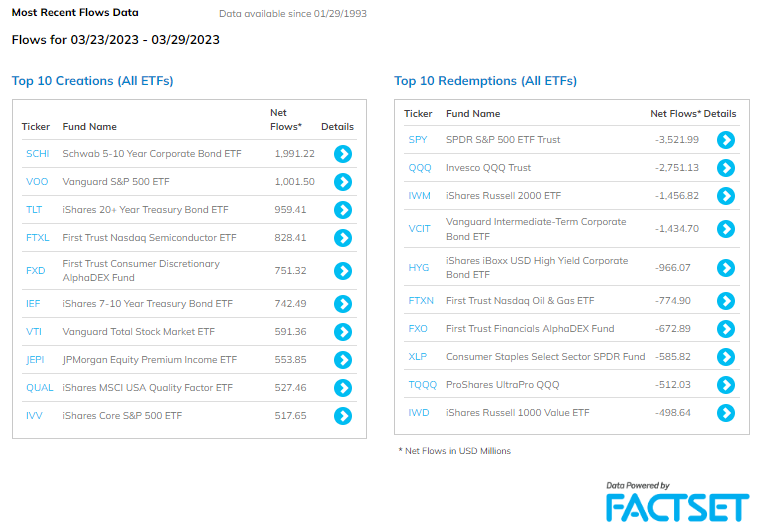Open the TLT ticker link
The width and height of the screenshot is (762, 531).
point(34,209)
